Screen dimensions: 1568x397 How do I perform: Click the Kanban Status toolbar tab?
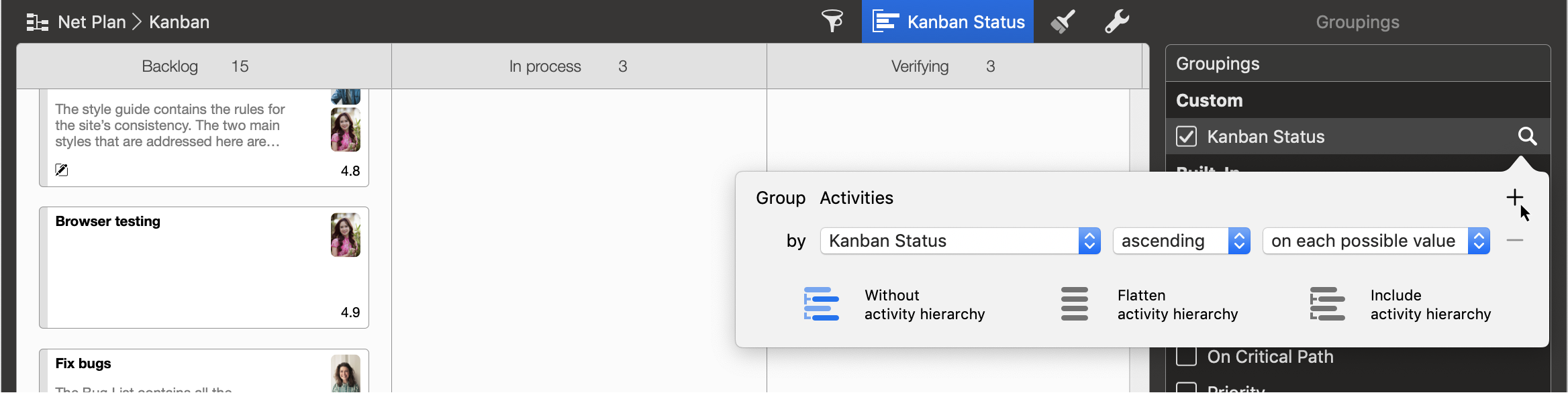click(x=948, y=22)
